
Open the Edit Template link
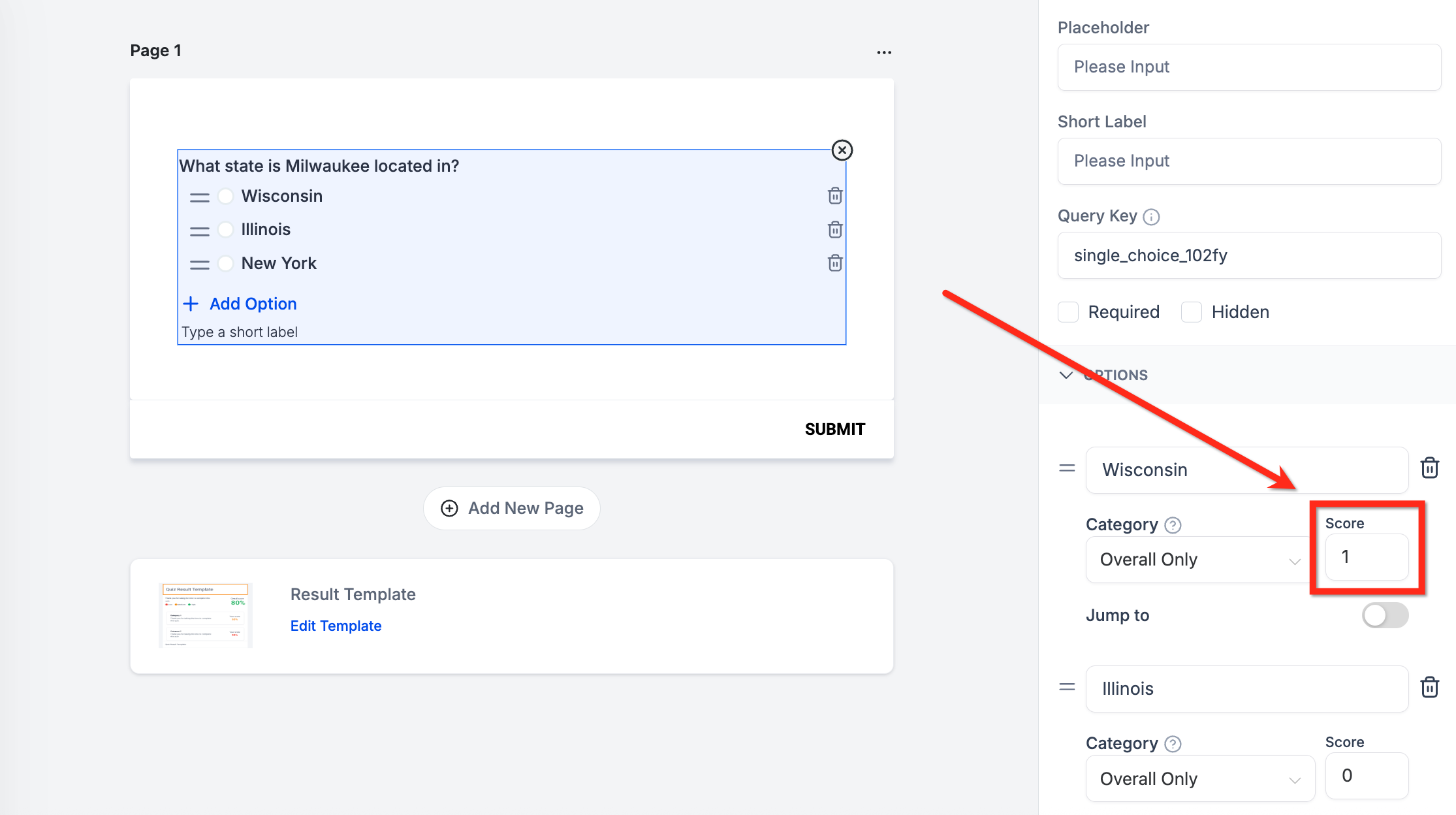click(336, 626)
